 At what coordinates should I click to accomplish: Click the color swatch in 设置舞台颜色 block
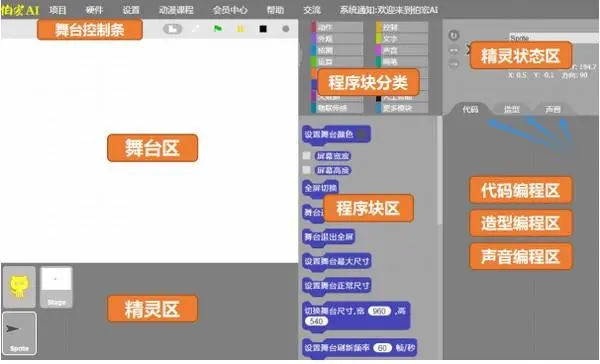tap(361, 134)
